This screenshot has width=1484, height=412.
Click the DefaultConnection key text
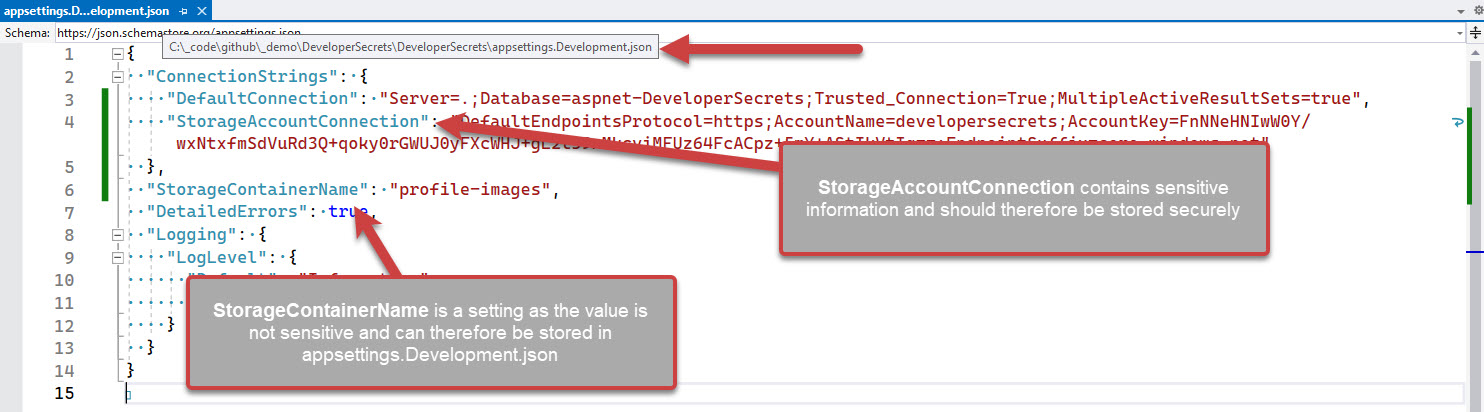click(x=262, y=99)
